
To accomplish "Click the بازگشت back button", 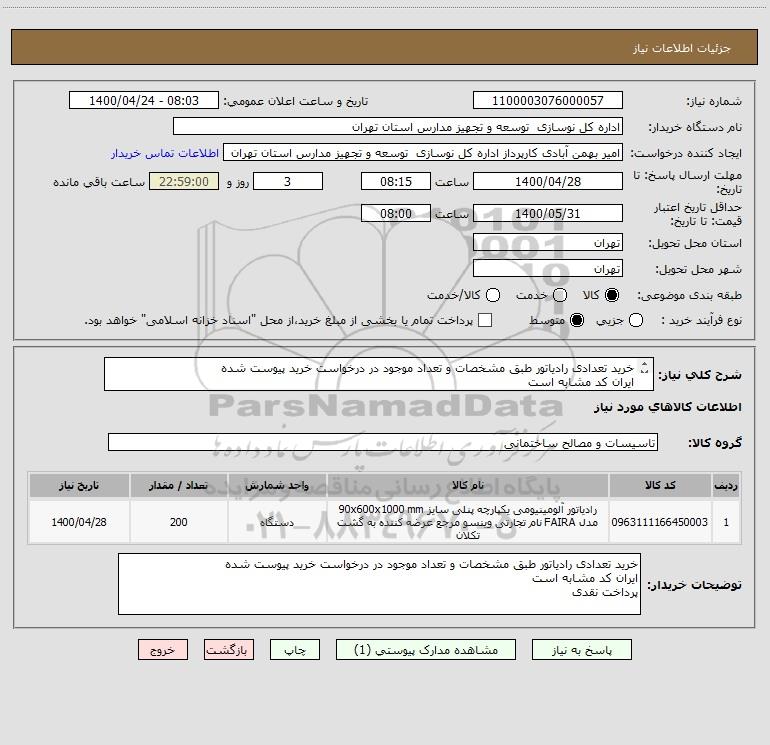I will click(x=229, y=650).
